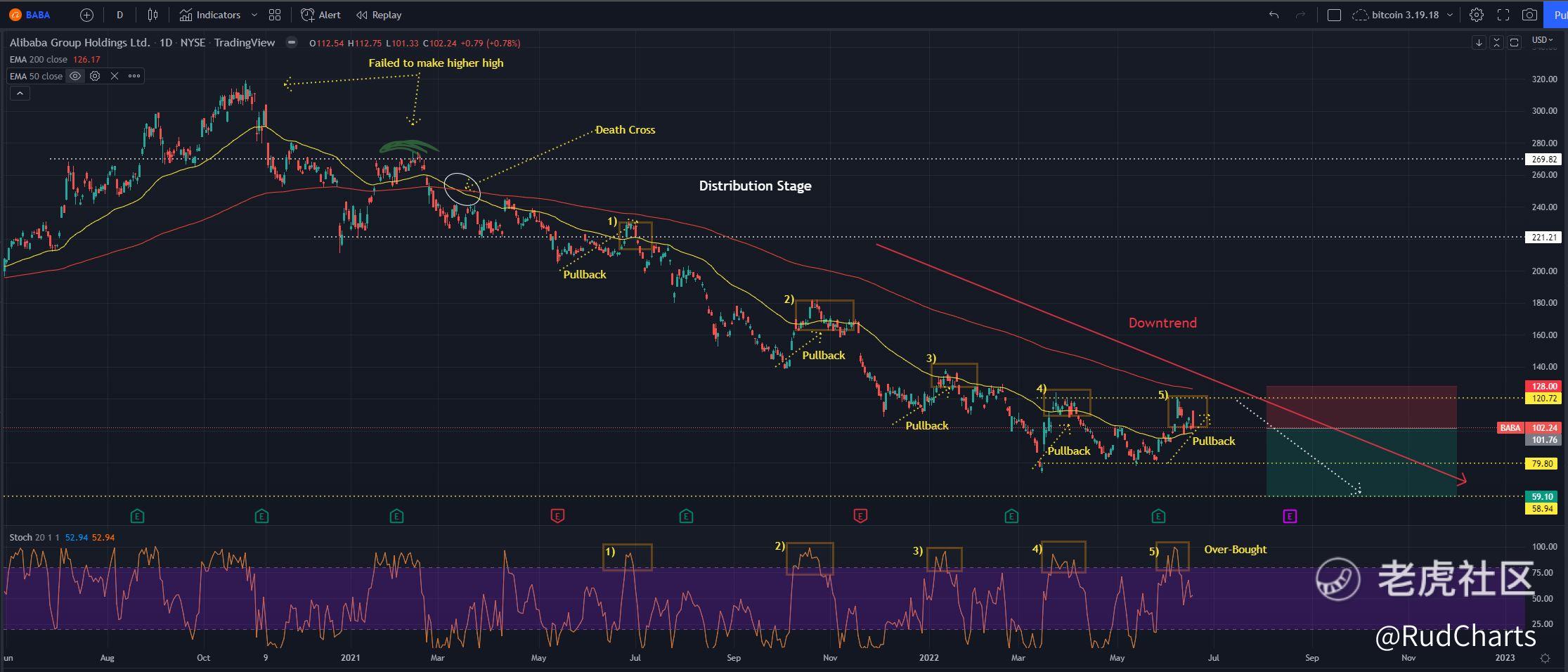Select the Over-Bought label in Stoch pane
The image size is (1568, 672).
pyautogui.click(x=1236, y=550)
